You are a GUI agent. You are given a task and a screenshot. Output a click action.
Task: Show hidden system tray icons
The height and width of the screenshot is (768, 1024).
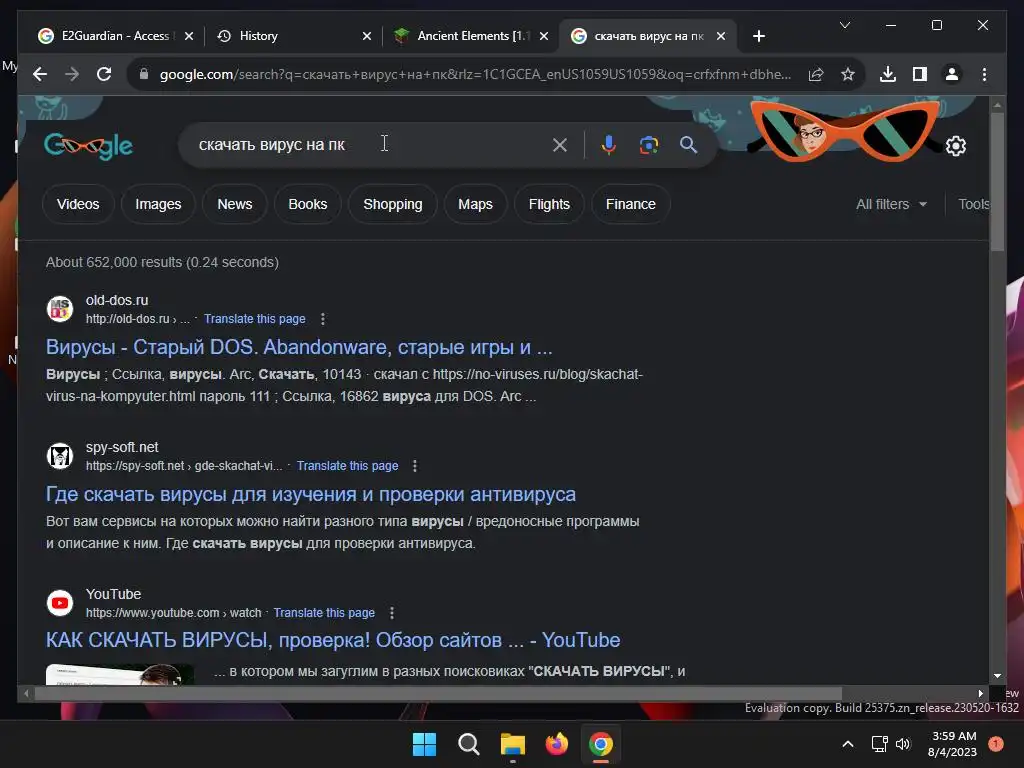point(848,744)
